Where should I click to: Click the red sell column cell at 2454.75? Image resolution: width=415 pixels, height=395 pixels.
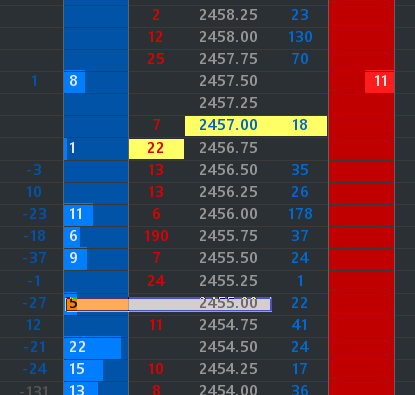coord(361,325)
